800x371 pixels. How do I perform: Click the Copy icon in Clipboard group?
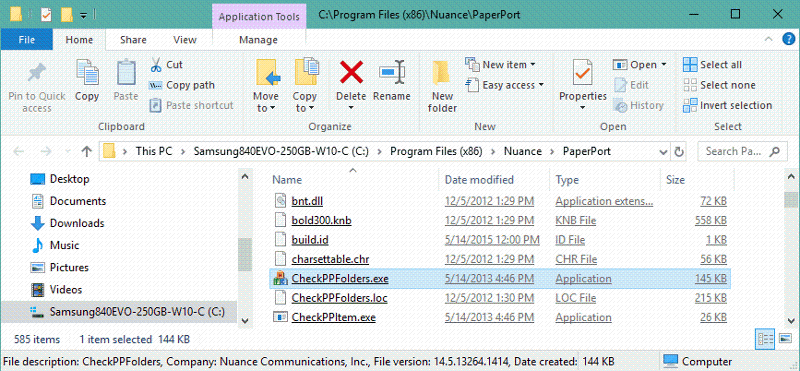click(x=87, y=72)
